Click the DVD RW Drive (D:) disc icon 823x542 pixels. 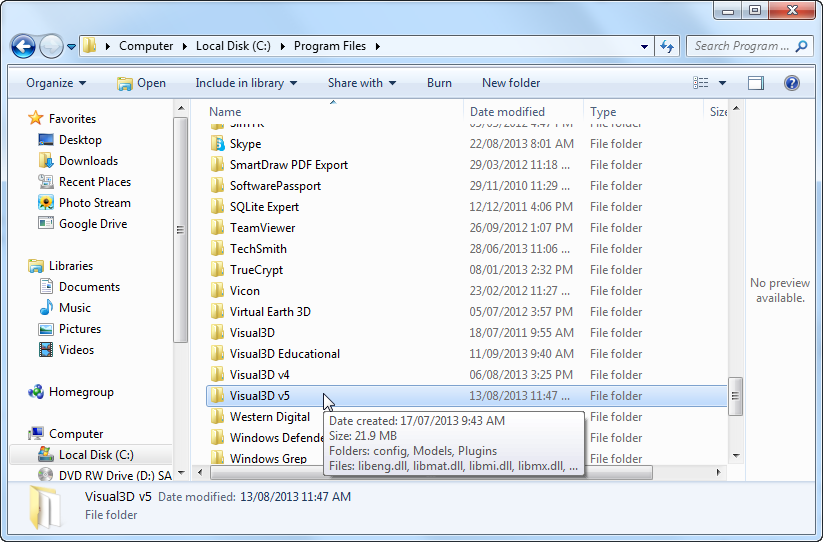pyautogui.click(x=46, y=475)
